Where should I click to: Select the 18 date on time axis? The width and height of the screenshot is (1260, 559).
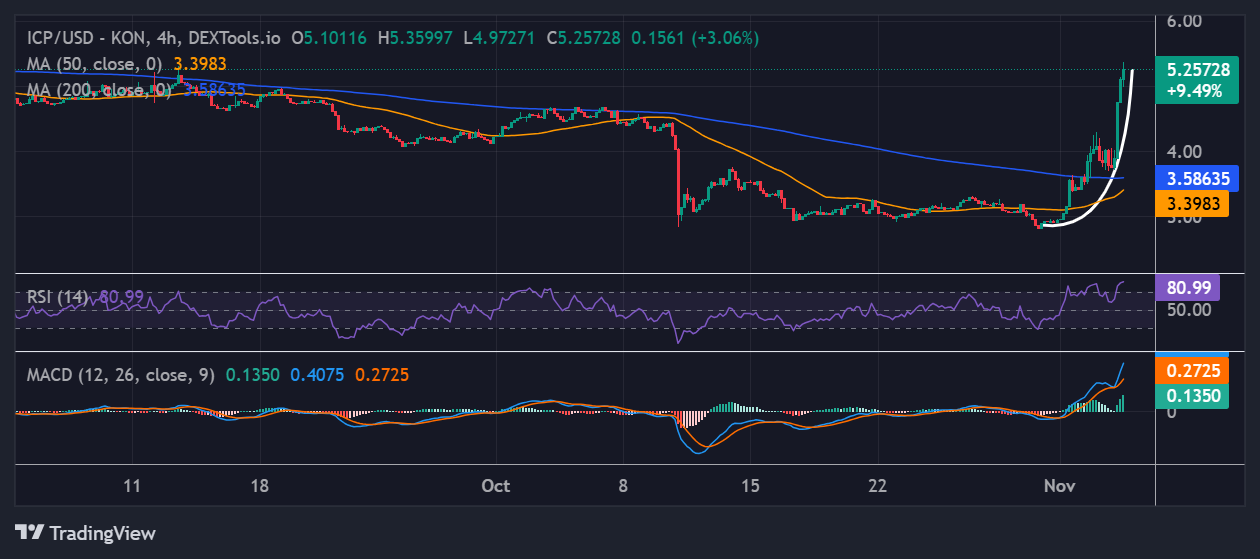(x=259, y=486)
